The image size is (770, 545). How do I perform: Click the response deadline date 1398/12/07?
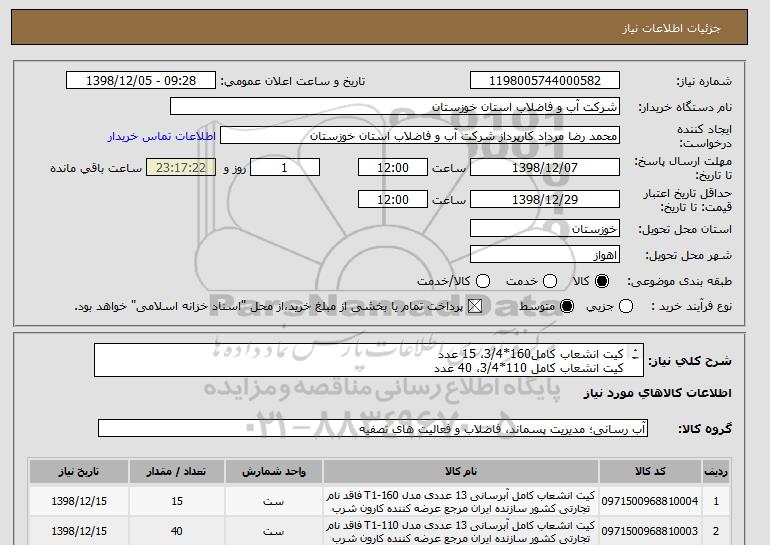click(x=545, y=167)
